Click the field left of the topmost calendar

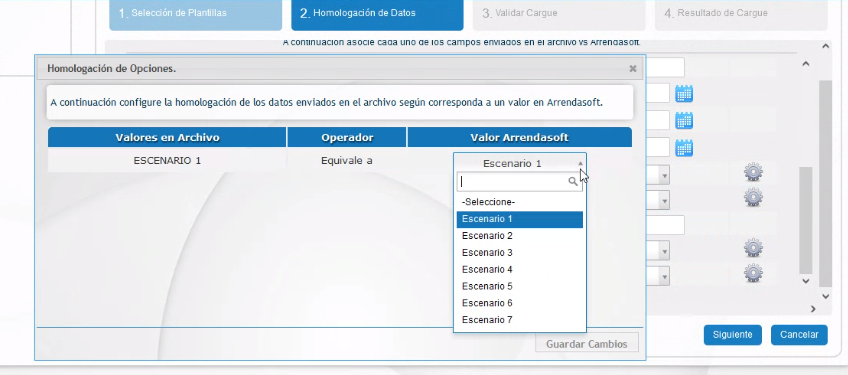tap(658, 94)
